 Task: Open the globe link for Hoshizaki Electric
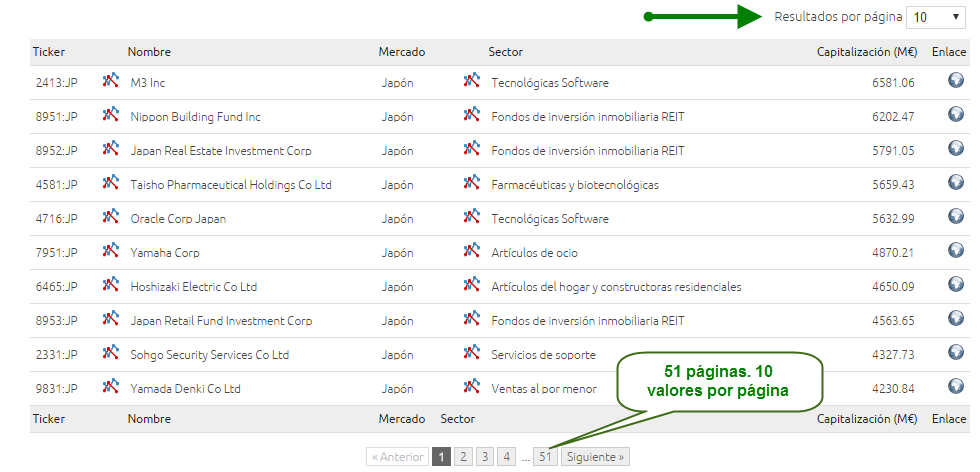tap(956, 284)
